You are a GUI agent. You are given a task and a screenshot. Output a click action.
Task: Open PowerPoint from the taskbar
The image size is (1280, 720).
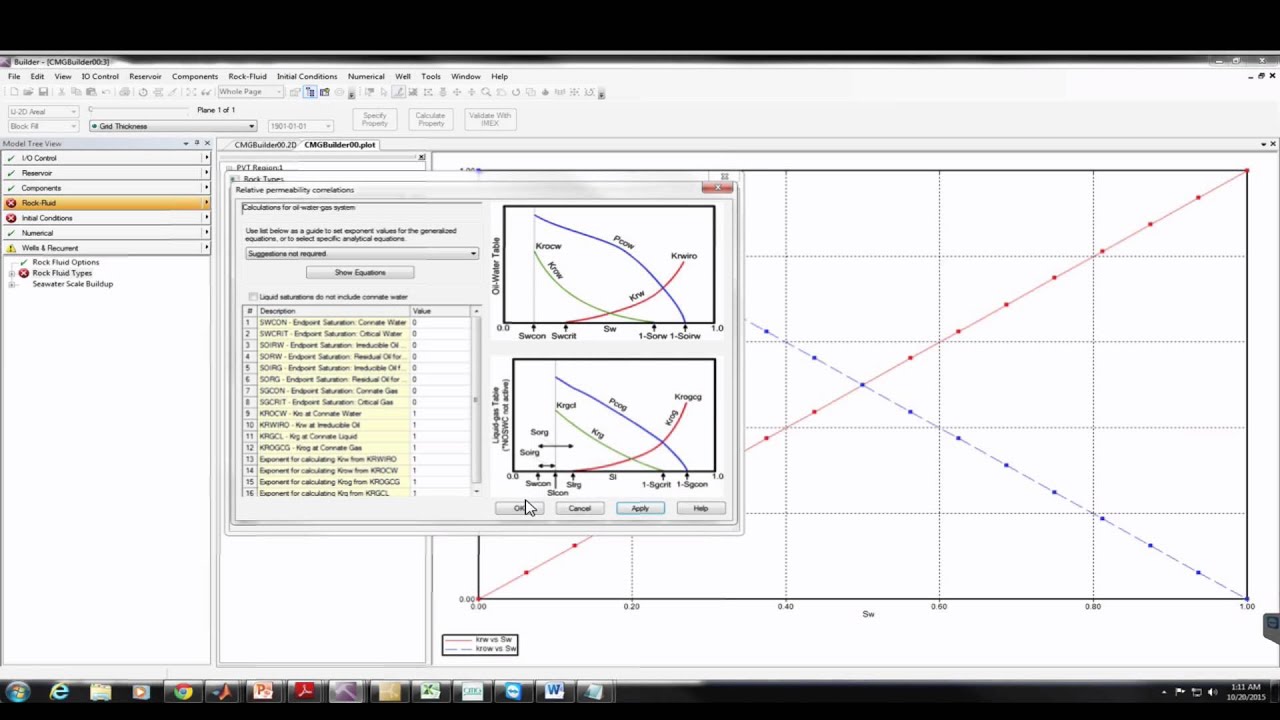click(263, 691)
